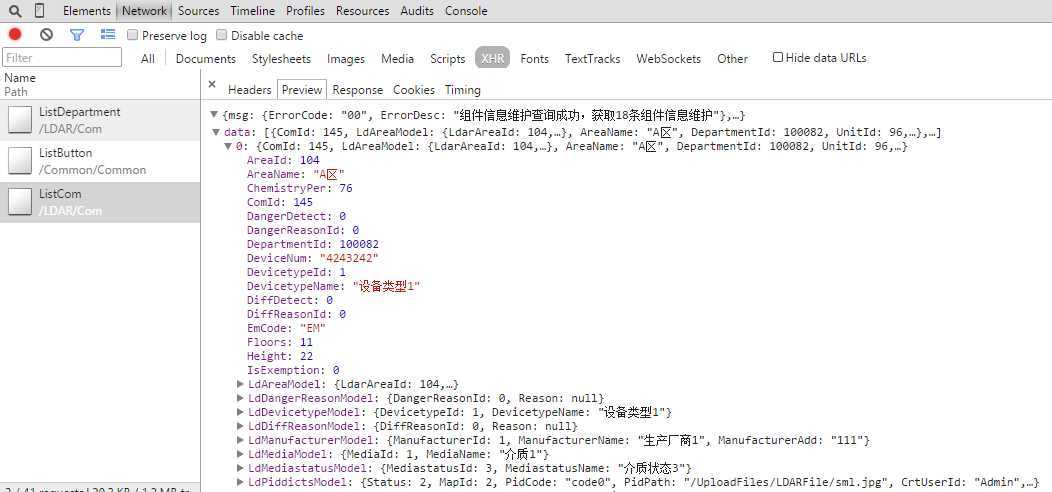Collapse array item 0 triangle
1052x492 pixels.
tap(228, 146)
